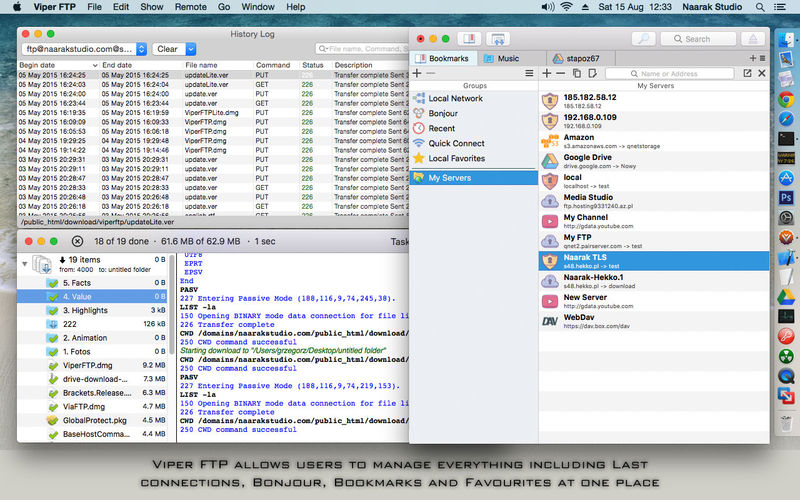Open server in new window icon
Image resolution: width=800 pixels, height=500 pixels.
[748, 73]
